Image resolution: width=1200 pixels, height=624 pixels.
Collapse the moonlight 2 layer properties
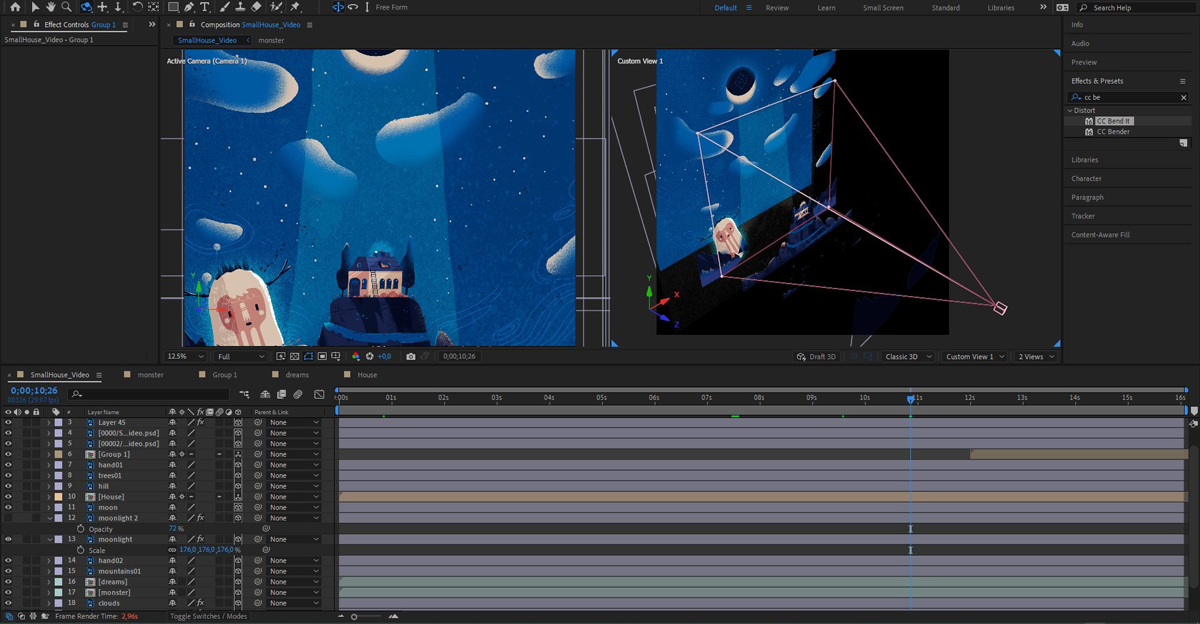pyautogui.click(x=49, y=518)
